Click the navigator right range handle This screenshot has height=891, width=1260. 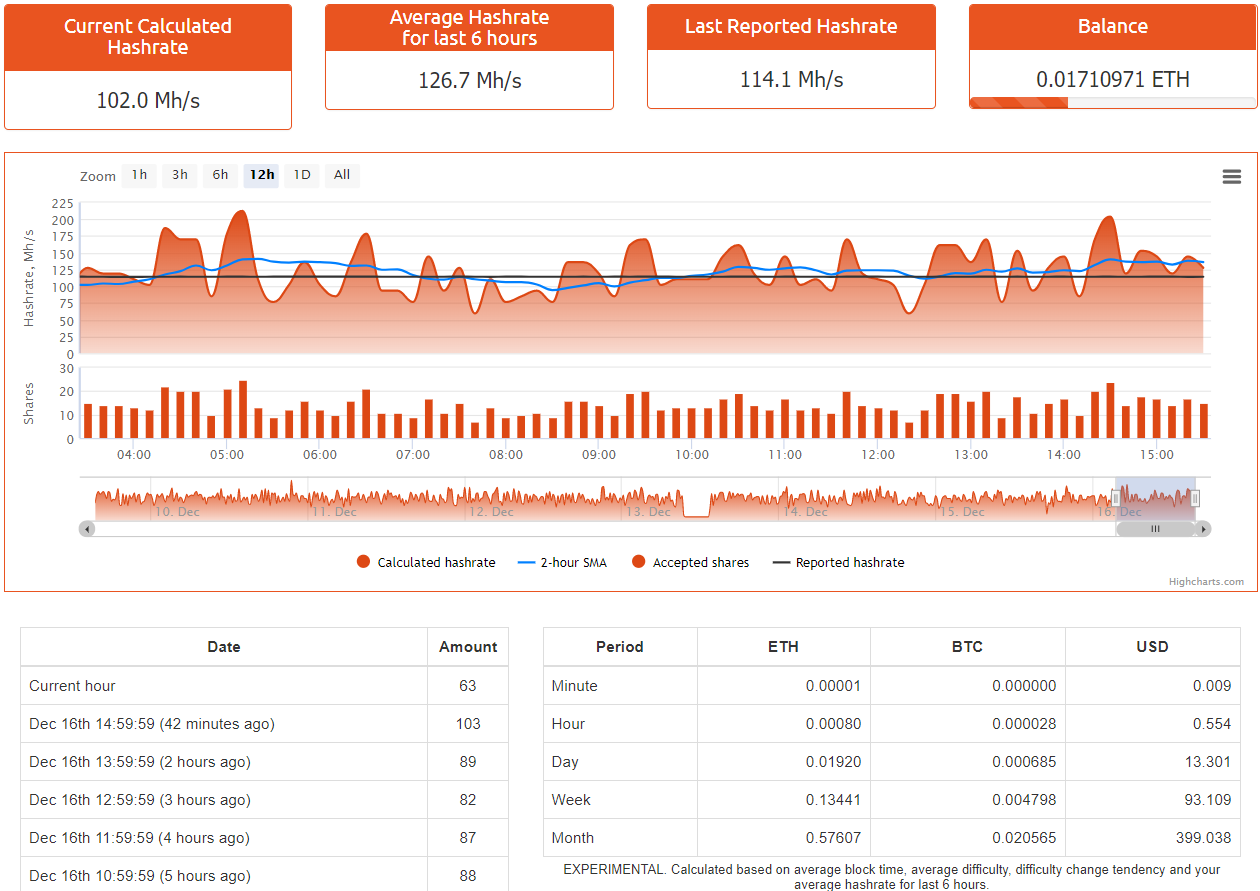1195,498
